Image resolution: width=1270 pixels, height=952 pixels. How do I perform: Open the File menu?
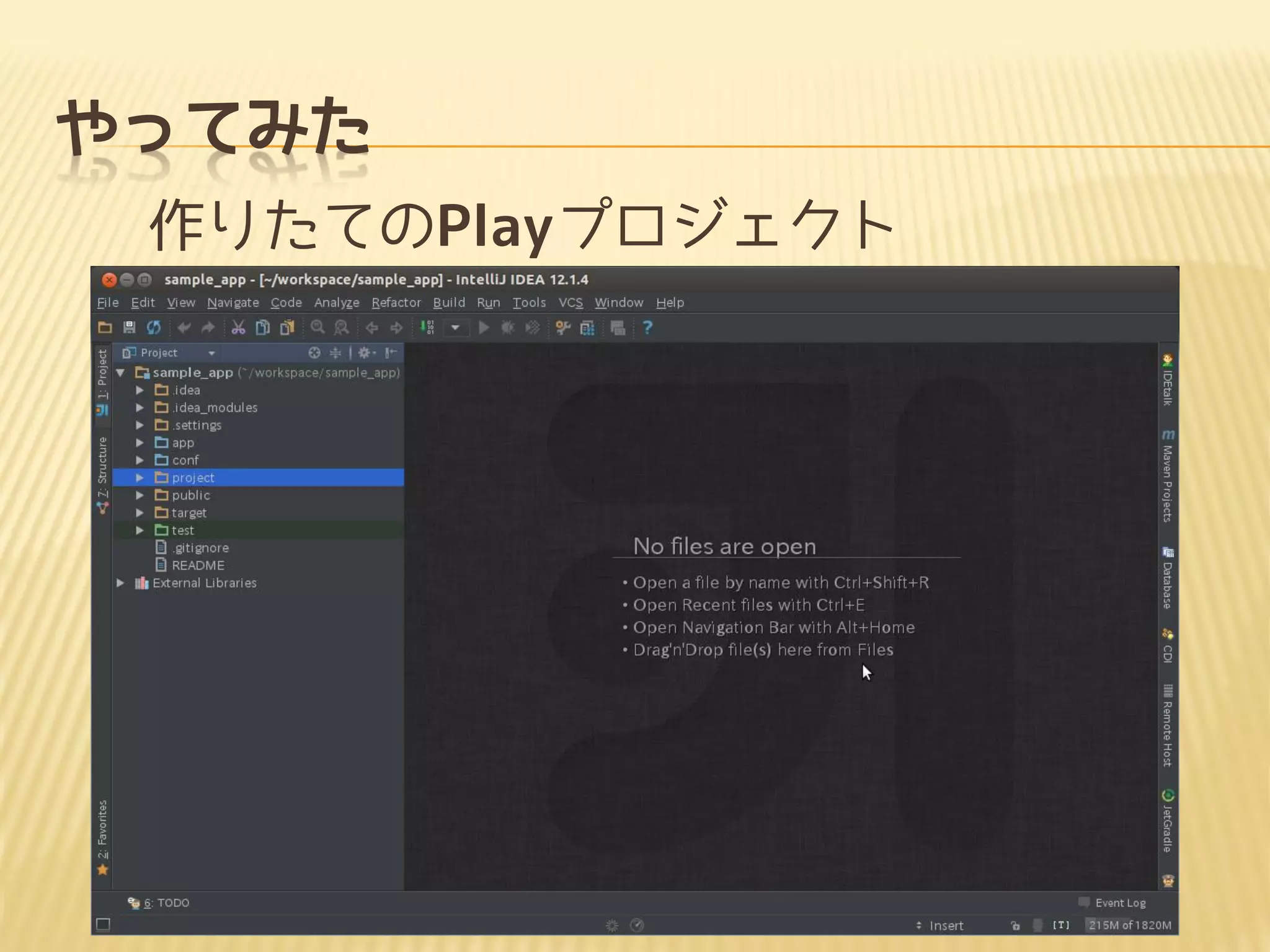(x=108, y=302)
